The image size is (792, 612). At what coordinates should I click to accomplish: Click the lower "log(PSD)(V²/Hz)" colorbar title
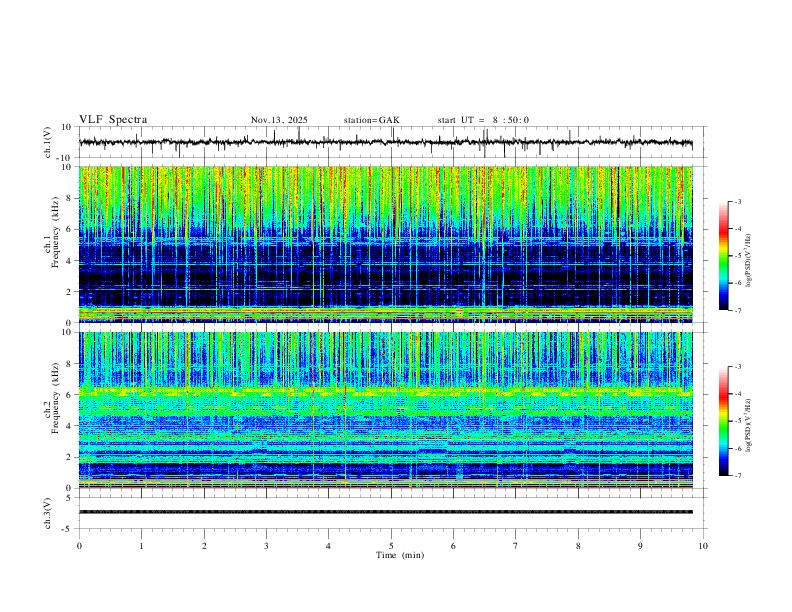click(748, 425)
